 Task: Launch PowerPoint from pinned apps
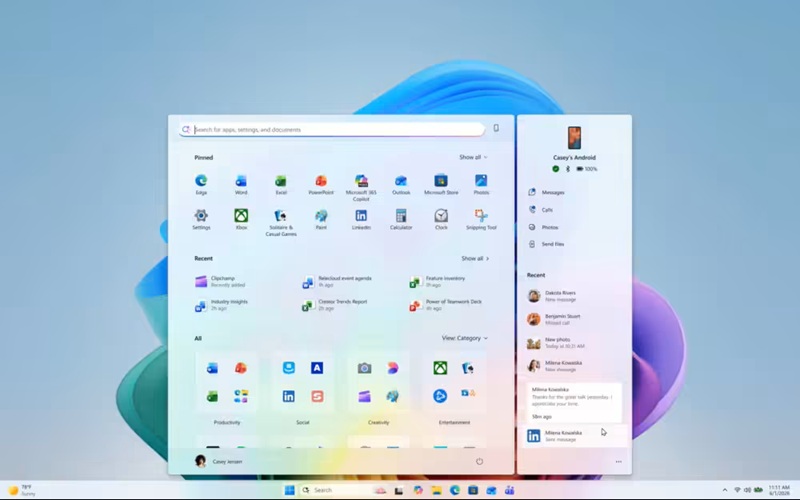click(x=321, y=185)
